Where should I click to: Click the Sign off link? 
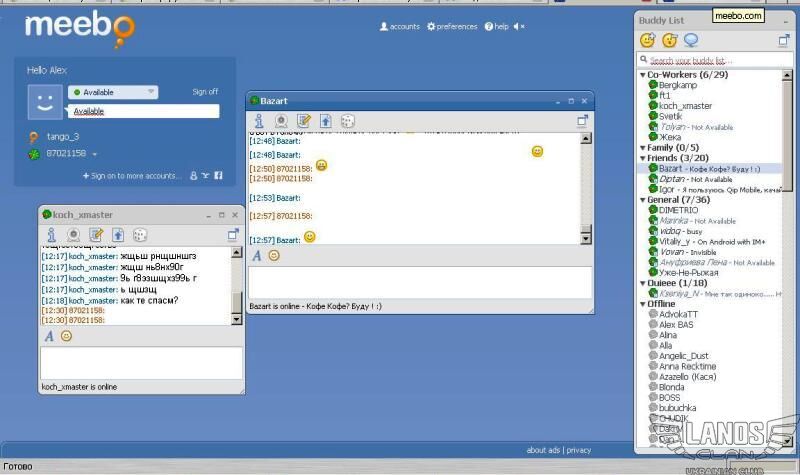point(205,92)
